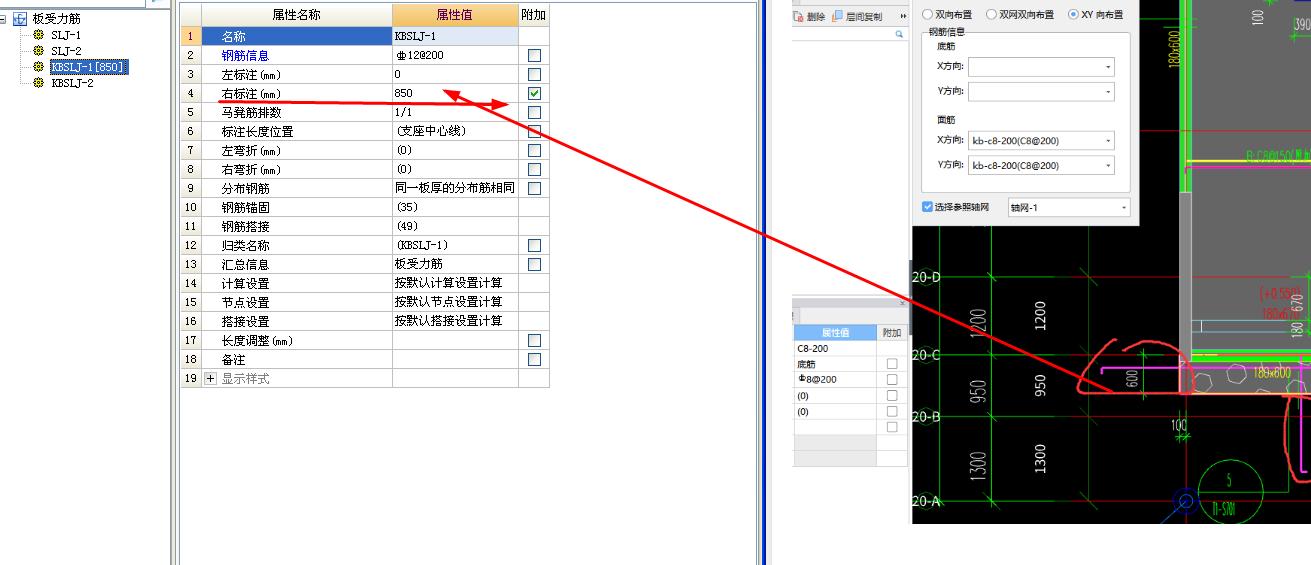Collapse the 板受力筋 tree node
The width and height of the screenshot is (1311, 565).
coord(4,19)
